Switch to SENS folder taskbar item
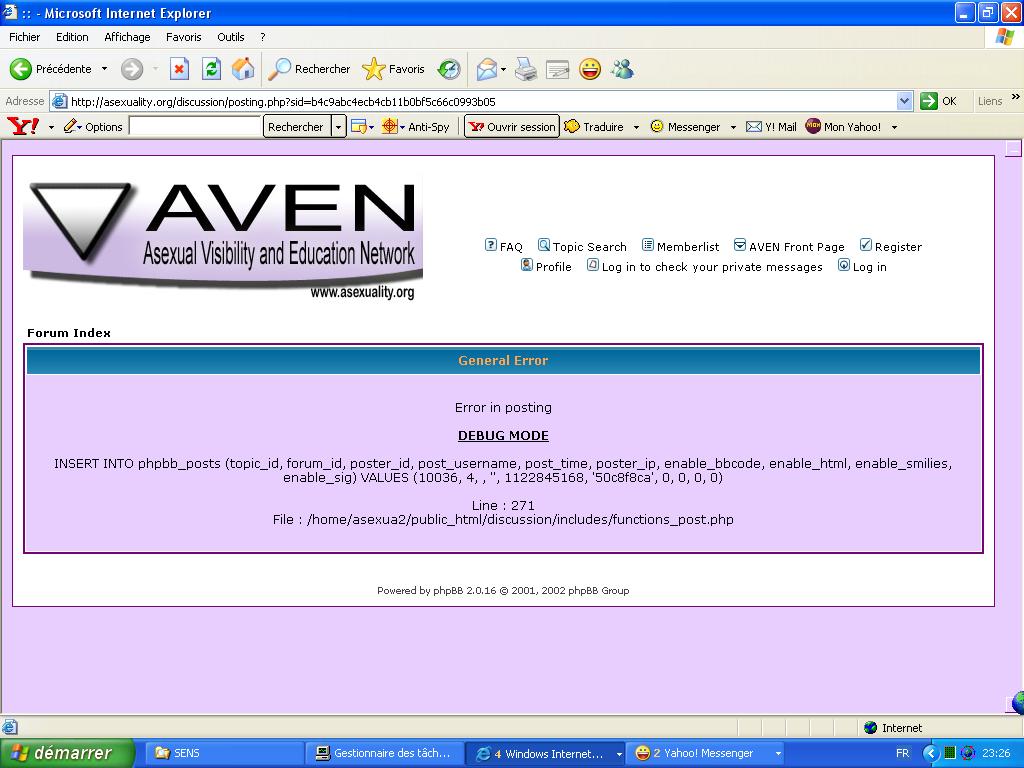 pyautogui.click(x=223, y=753)
